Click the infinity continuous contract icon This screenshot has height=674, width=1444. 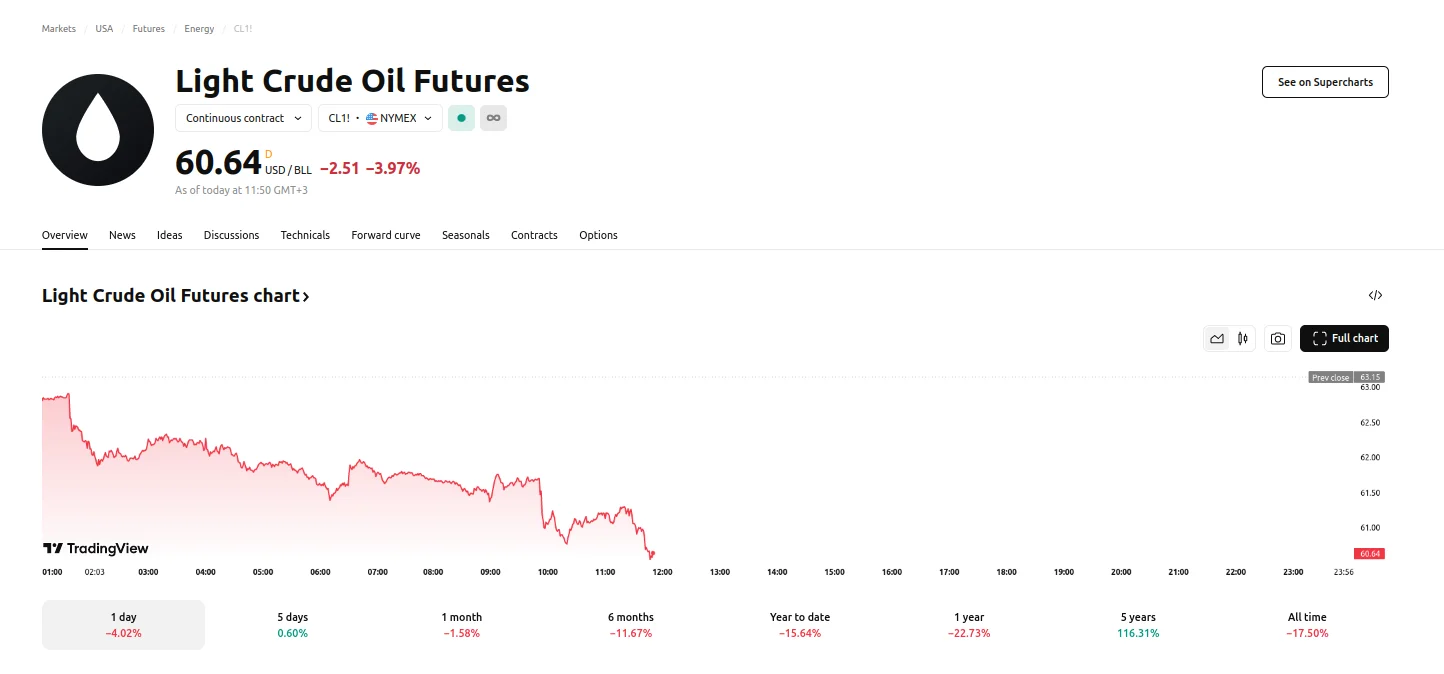[x=493, y=118]
